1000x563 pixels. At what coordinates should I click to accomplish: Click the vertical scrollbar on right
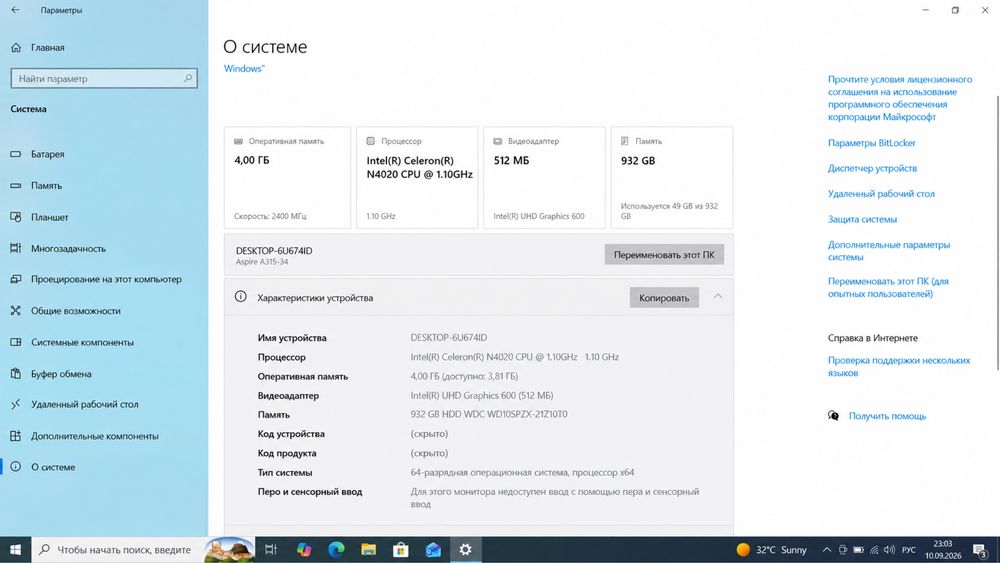996,233
